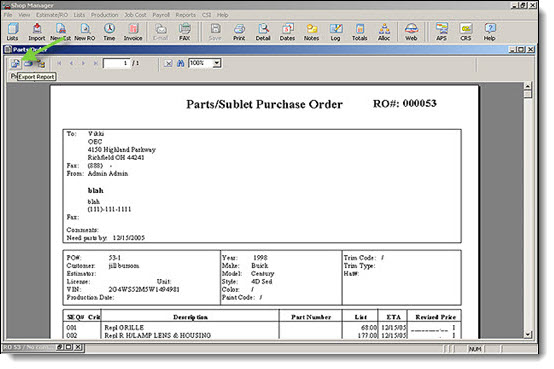This screenshot has width=554, height=369.
Task: Click the Save toolbar icon
Action: click(x=215, y=31)
